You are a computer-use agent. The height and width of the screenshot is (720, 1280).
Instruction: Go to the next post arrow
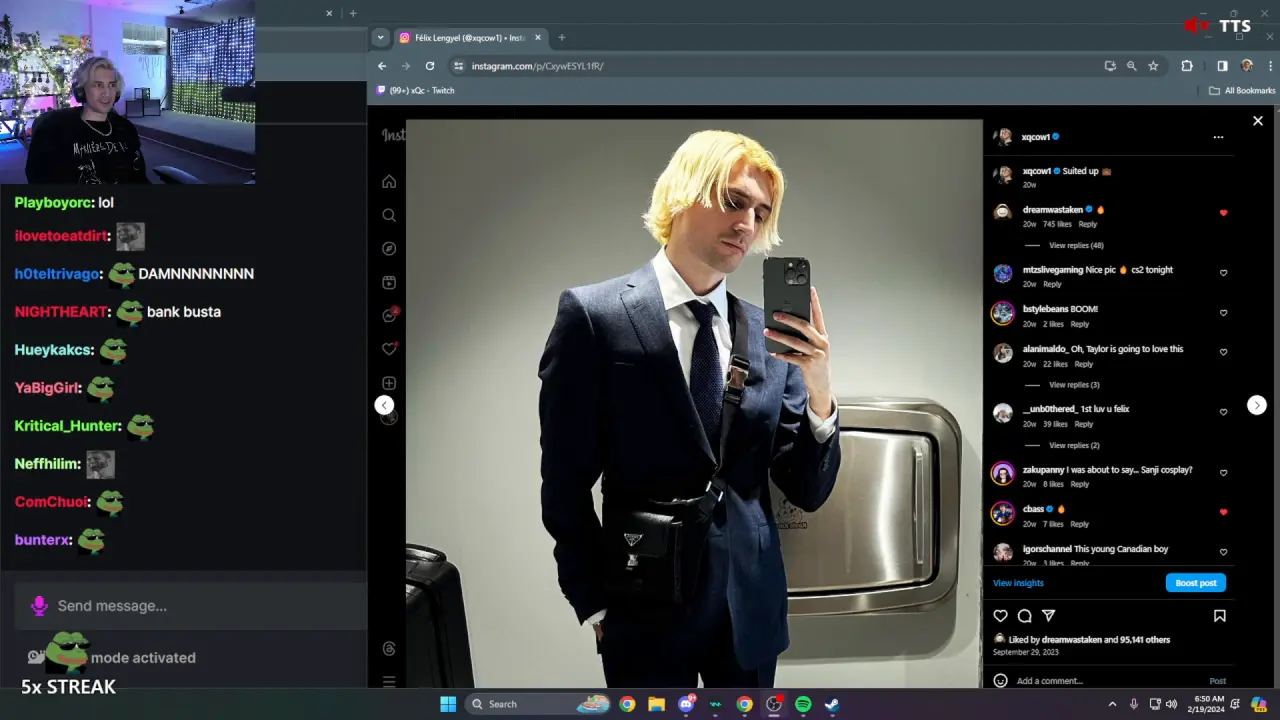pyautogui.click(x=1257, y=405)
